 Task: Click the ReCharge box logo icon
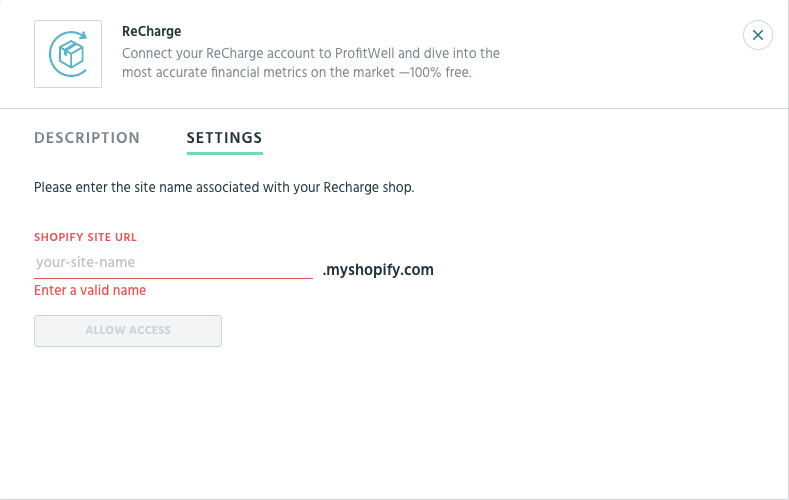(68, 54)
